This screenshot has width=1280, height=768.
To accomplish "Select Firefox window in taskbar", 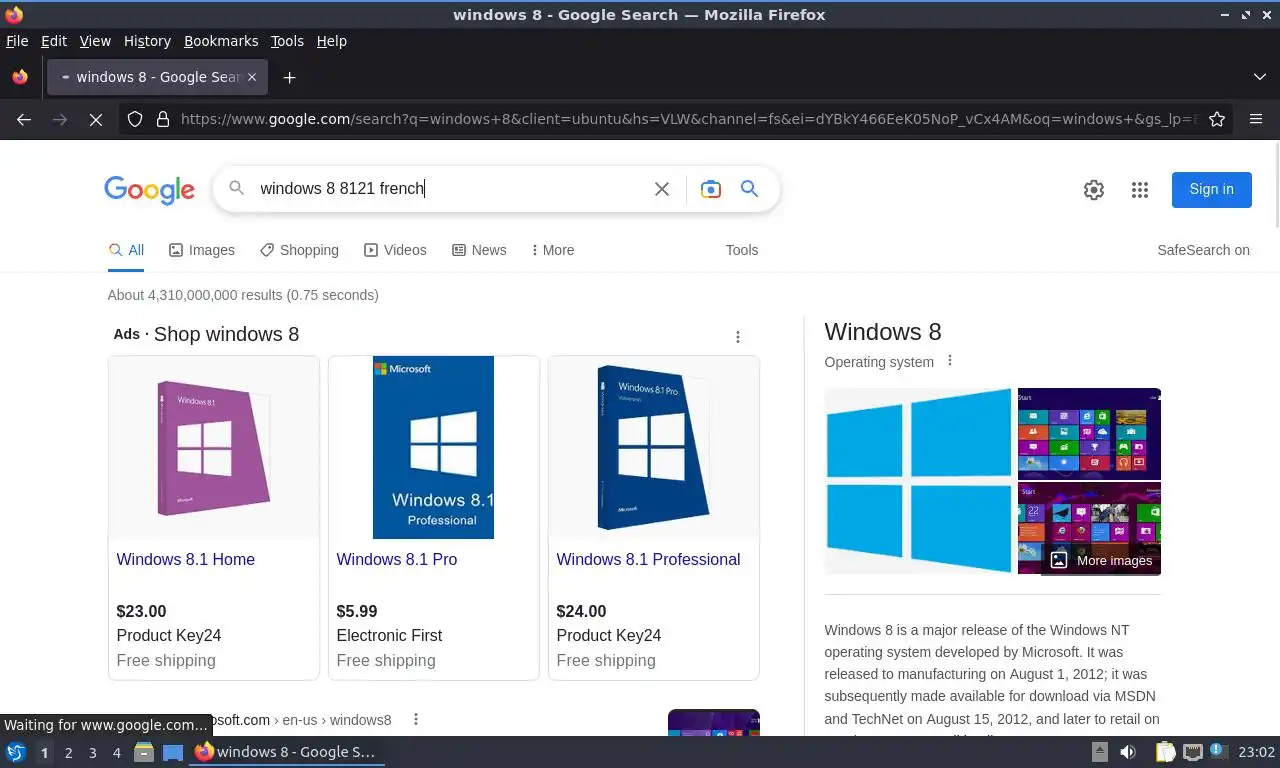I will pos(287,752).
